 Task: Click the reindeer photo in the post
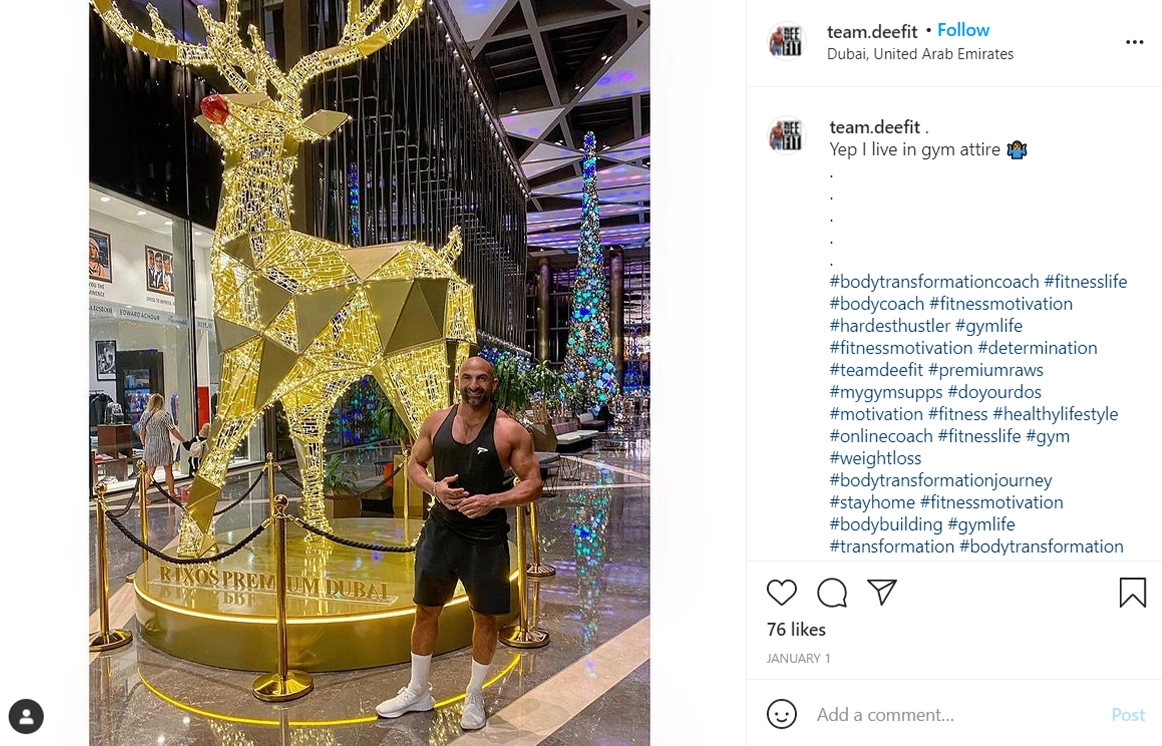click(x=369, y=373)
